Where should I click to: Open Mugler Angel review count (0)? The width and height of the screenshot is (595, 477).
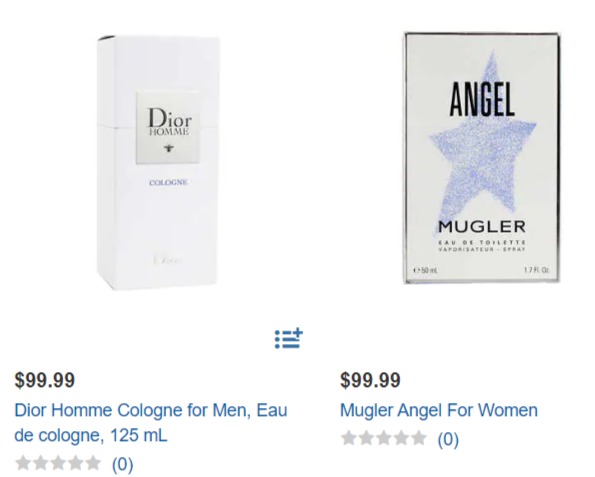click(x=448, y=439)
